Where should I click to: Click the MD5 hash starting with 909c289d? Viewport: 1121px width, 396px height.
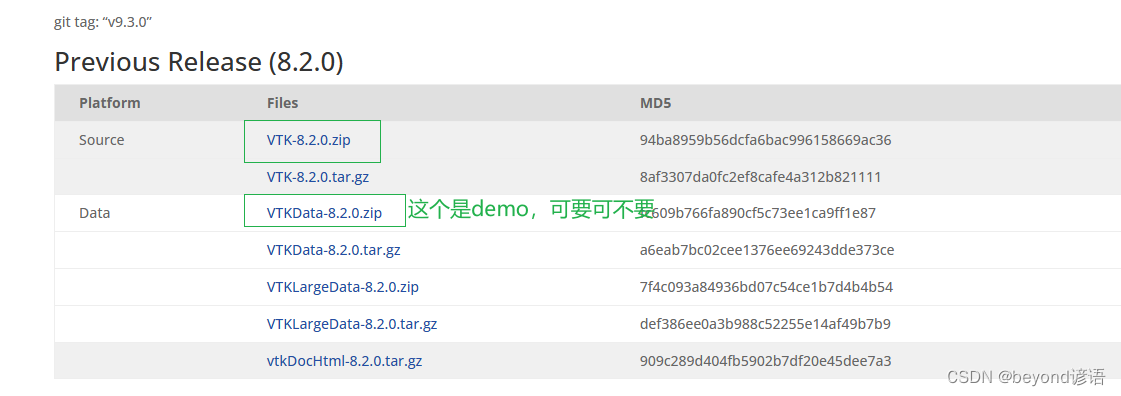click(766, 361)
